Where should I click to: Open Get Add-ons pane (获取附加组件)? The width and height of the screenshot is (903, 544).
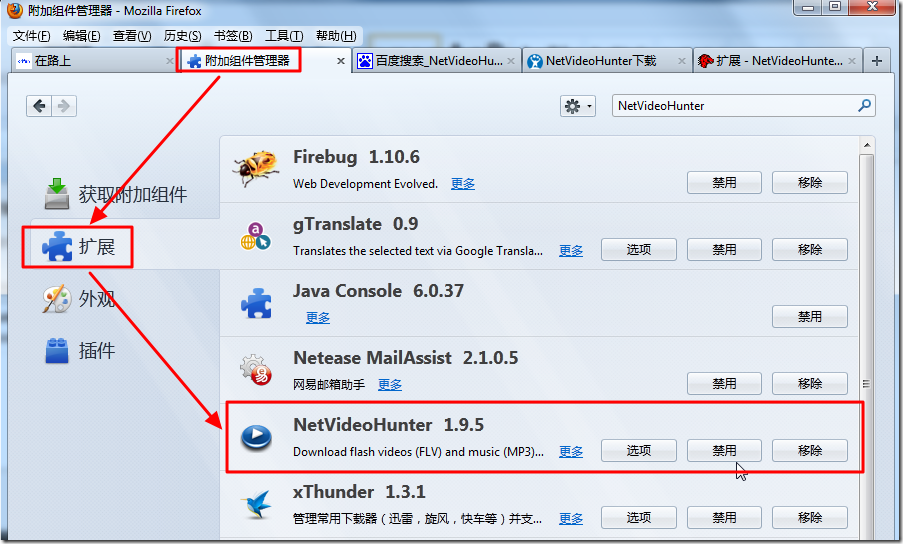[116, 194]
